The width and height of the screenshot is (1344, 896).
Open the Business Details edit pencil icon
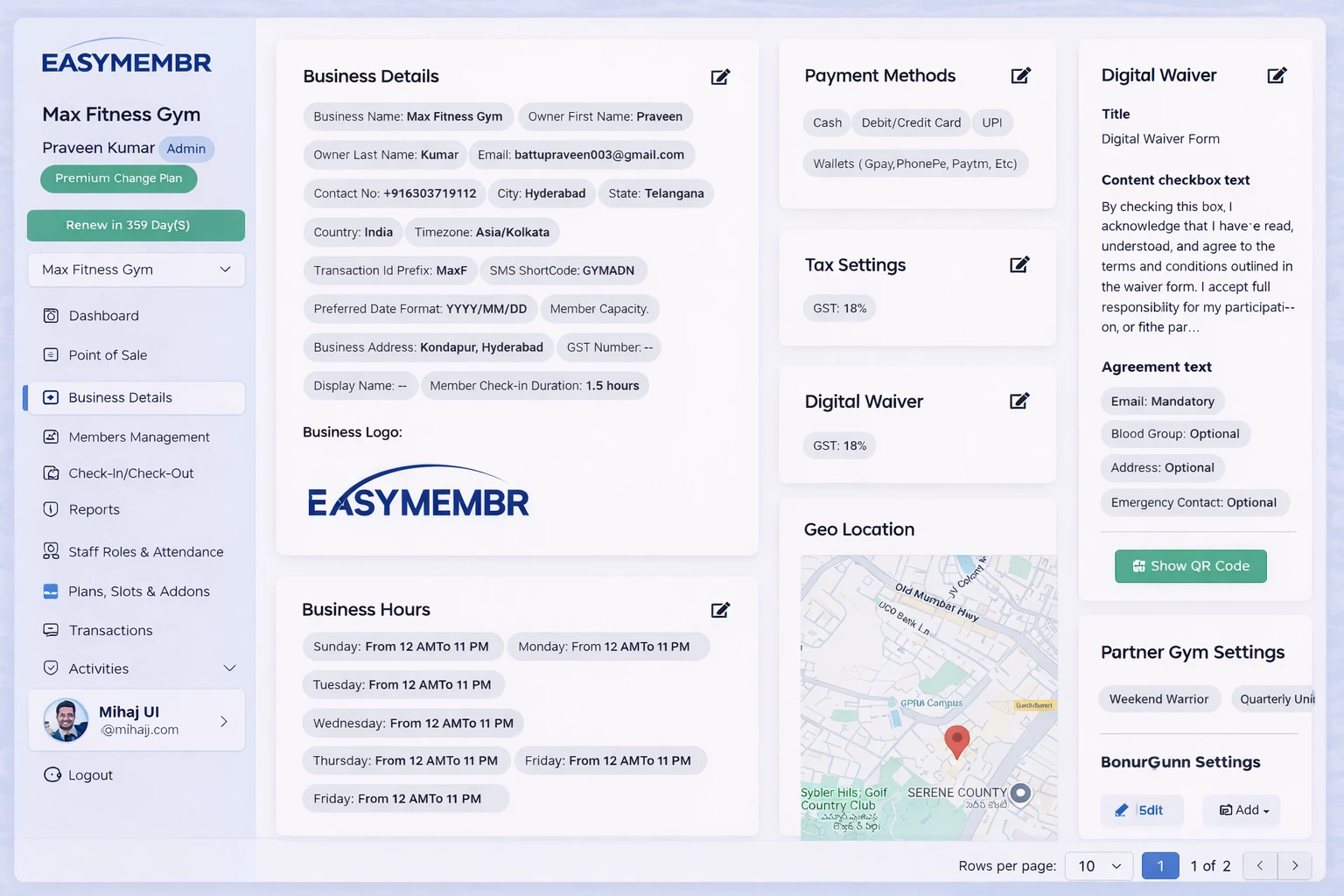click(719, 77)
